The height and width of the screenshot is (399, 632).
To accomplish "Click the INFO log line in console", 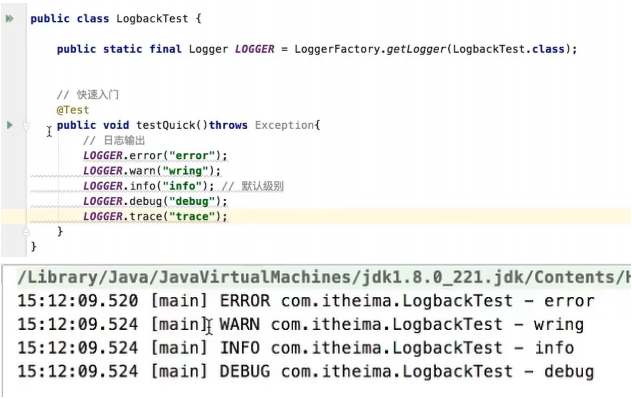I will tap(296, 348).
